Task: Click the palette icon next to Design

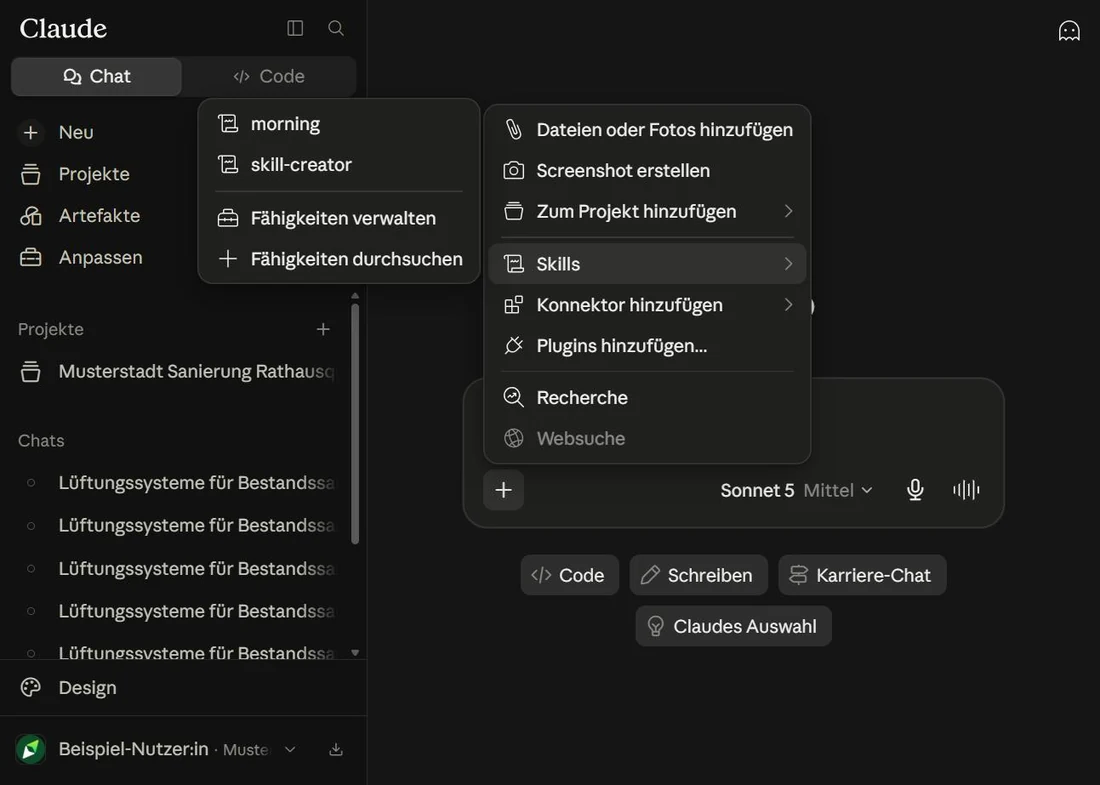Action: (31, 687)
